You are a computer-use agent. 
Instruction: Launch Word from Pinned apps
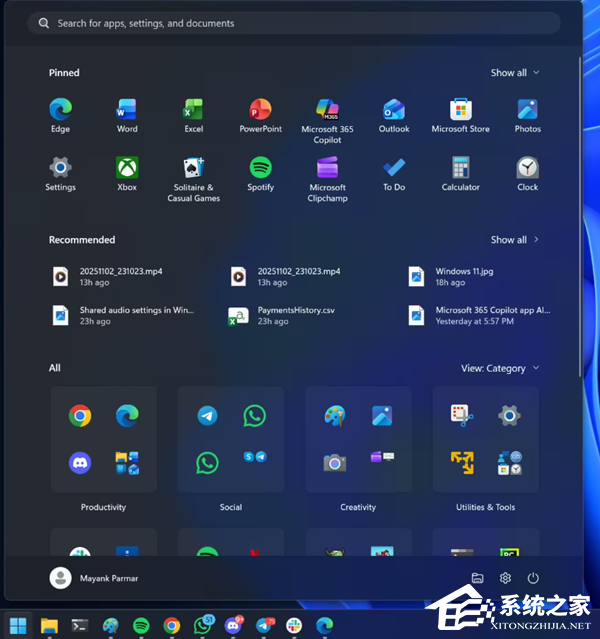(x=127, y=116)
